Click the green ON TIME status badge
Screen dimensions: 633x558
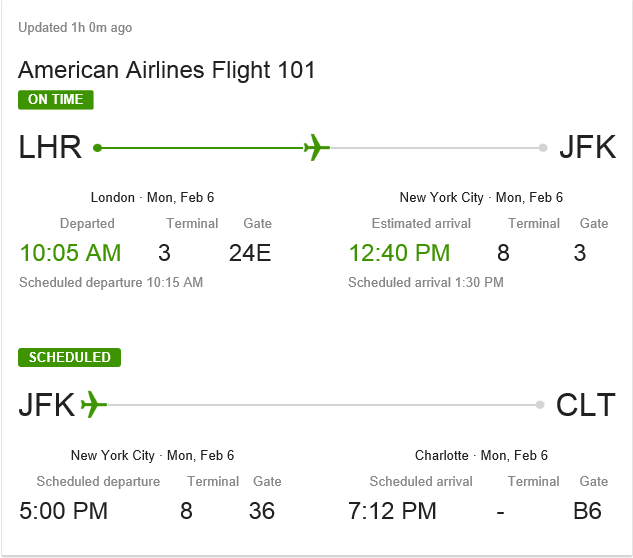56,99
